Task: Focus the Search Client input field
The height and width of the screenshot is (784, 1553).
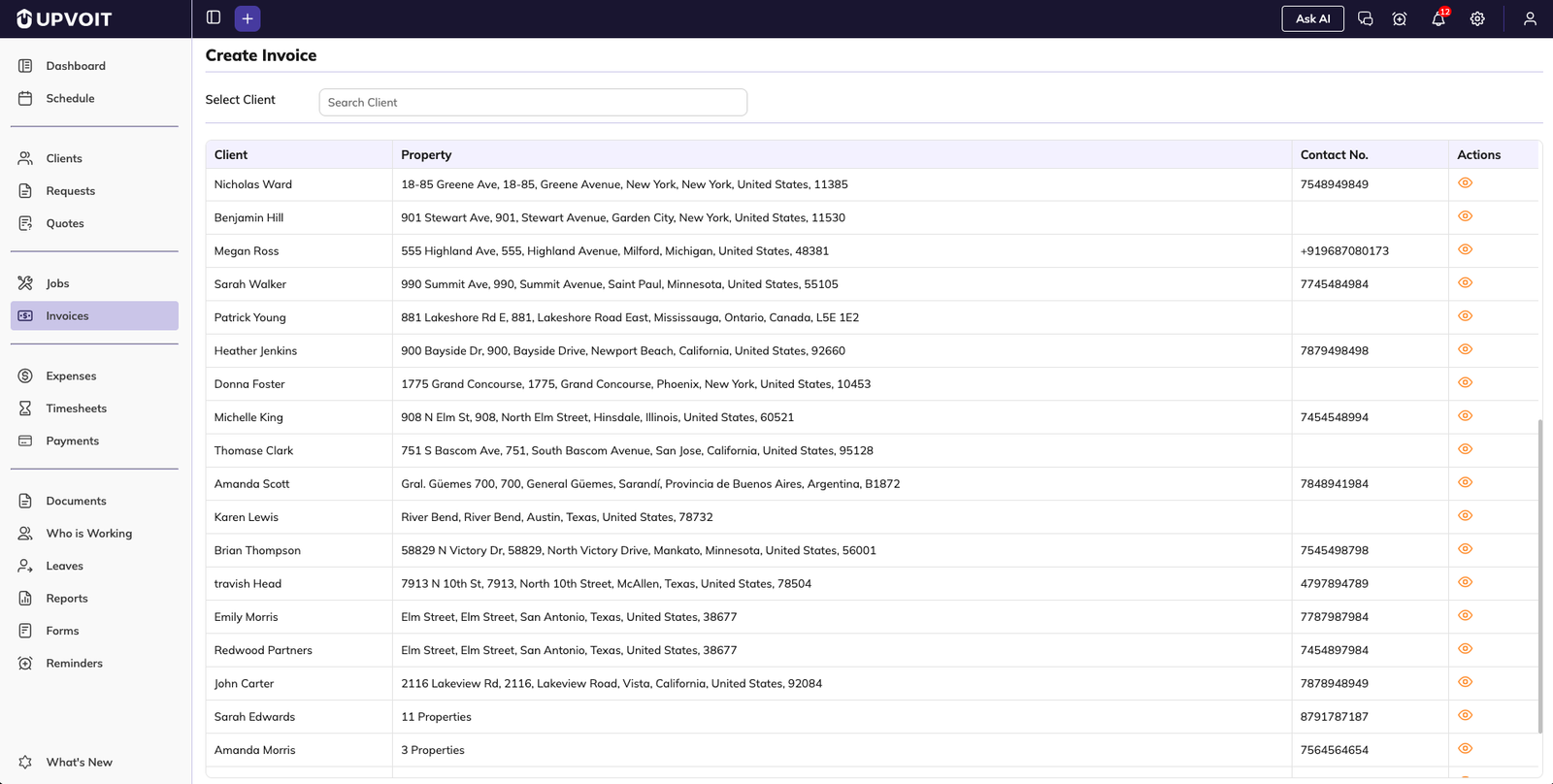Action: [533, 102]
